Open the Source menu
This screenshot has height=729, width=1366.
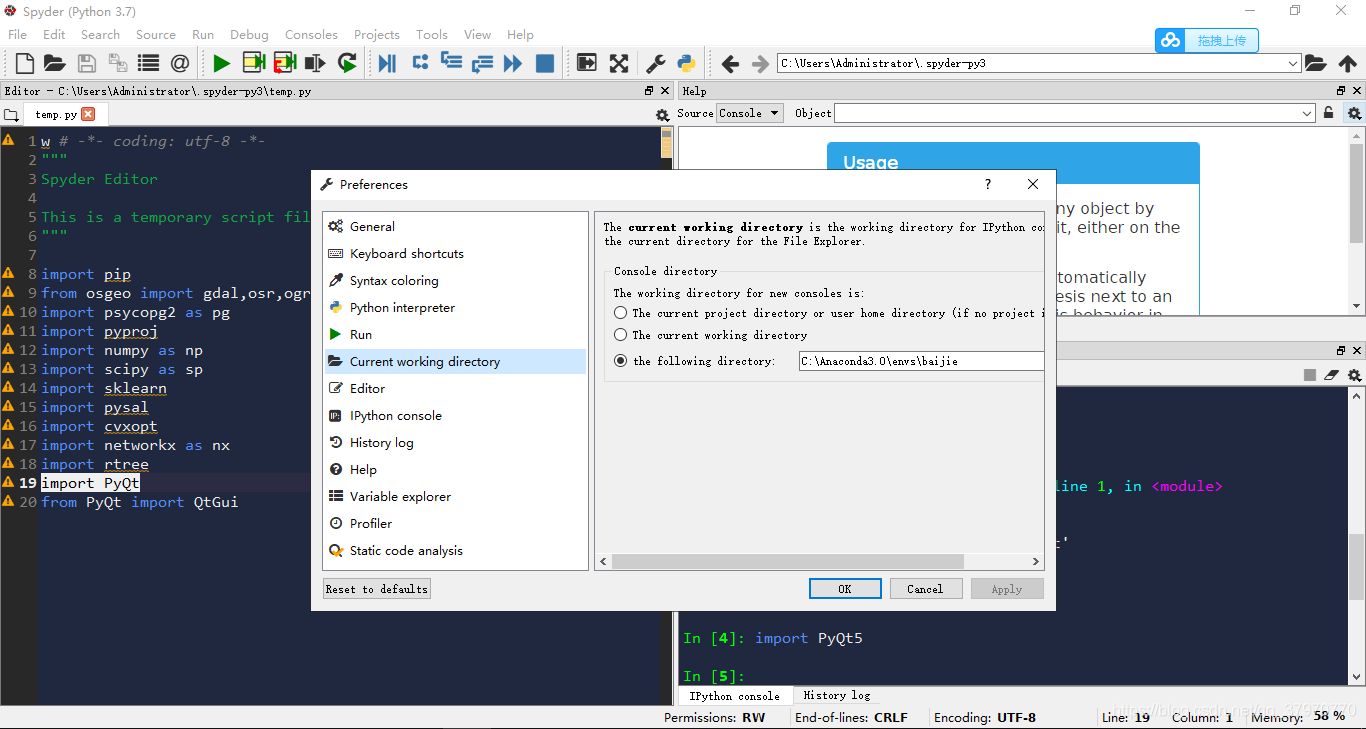click(x=155, y=34)
